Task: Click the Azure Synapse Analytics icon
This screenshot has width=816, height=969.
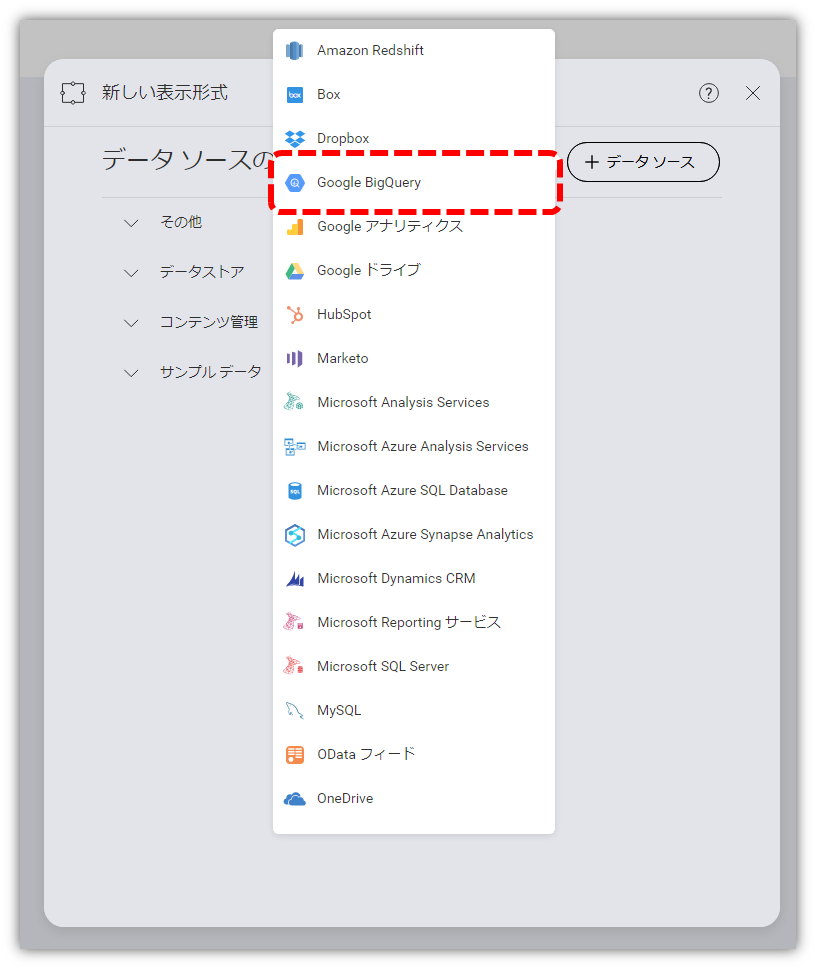Action: (295, 535)
